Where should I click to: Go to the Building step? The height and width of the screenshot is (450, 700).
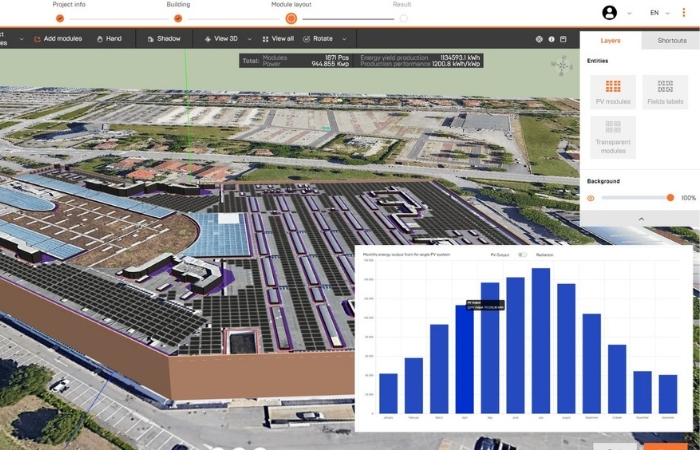click(x=178, y=17)
